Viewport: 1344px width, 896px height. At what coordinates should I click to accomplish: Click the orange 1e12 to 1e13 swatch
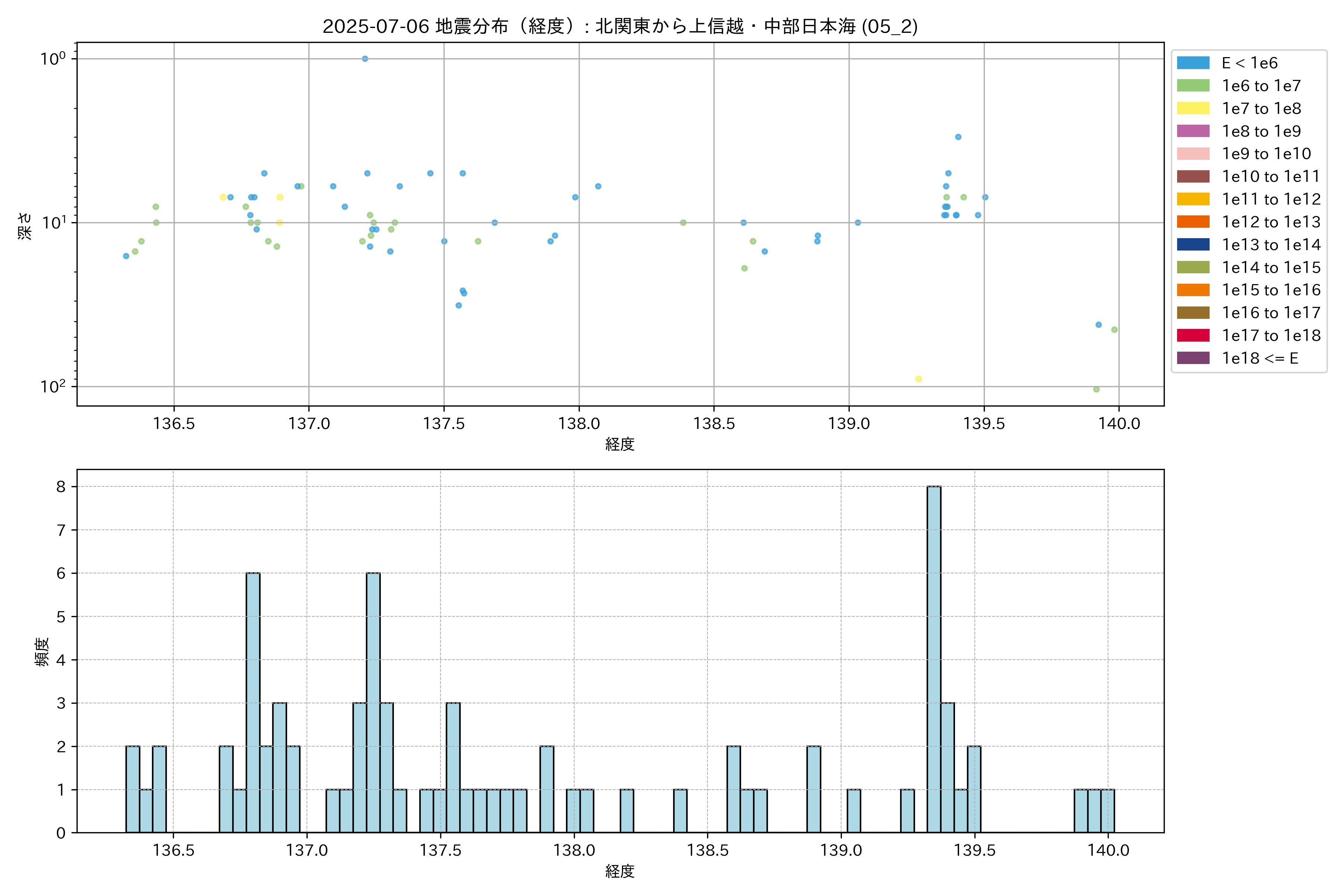point(1192,222)
